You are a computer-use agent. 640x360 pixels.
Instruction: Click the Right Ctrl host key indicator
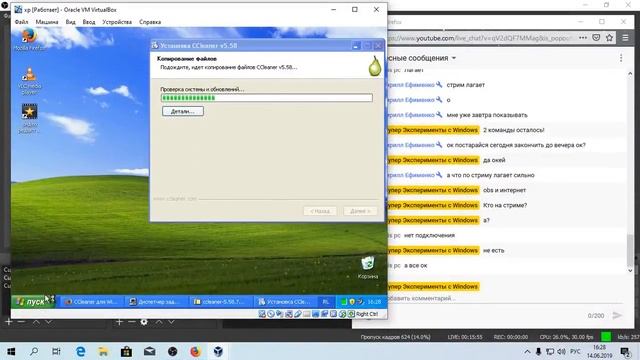(x=367, y=314)
